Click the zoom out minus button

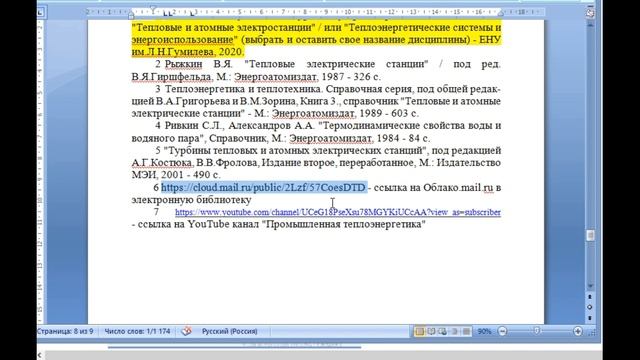[x=503, y=331]
